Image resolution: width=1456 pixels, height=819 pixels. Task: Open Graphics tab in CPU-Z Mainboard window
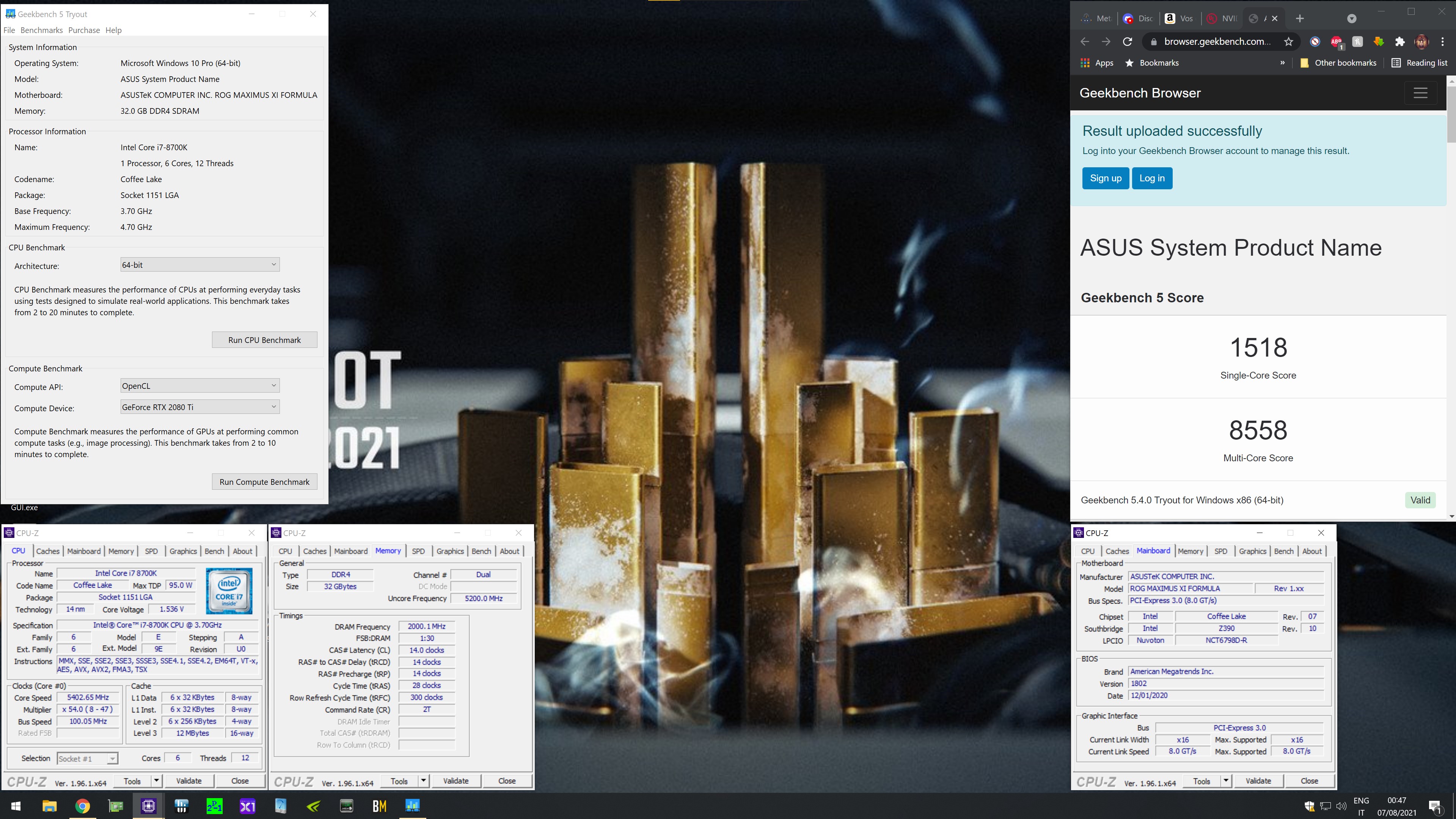point(1252,551)
